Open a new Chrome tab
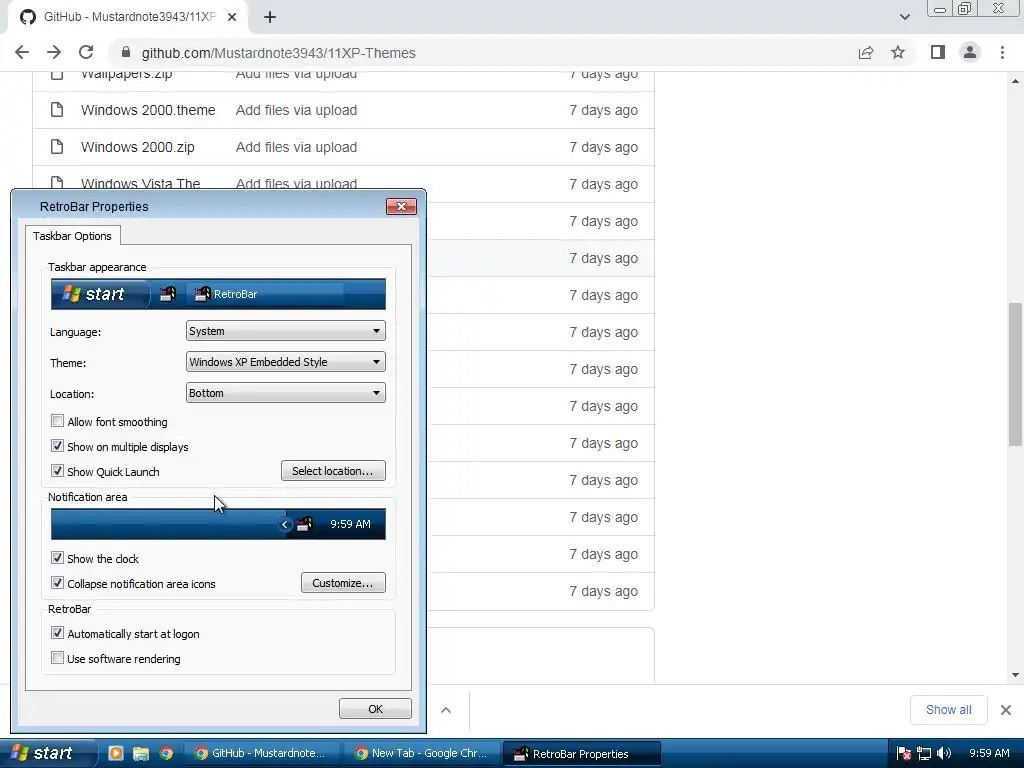 pos(270,17)
